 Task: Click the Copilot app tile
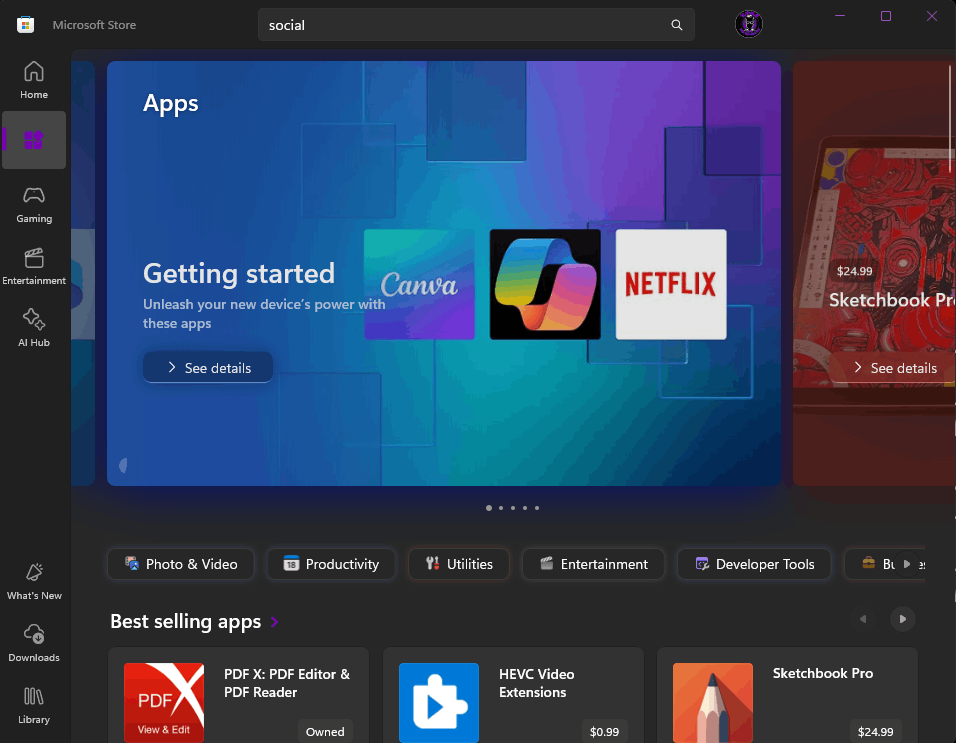click(545, 284)
